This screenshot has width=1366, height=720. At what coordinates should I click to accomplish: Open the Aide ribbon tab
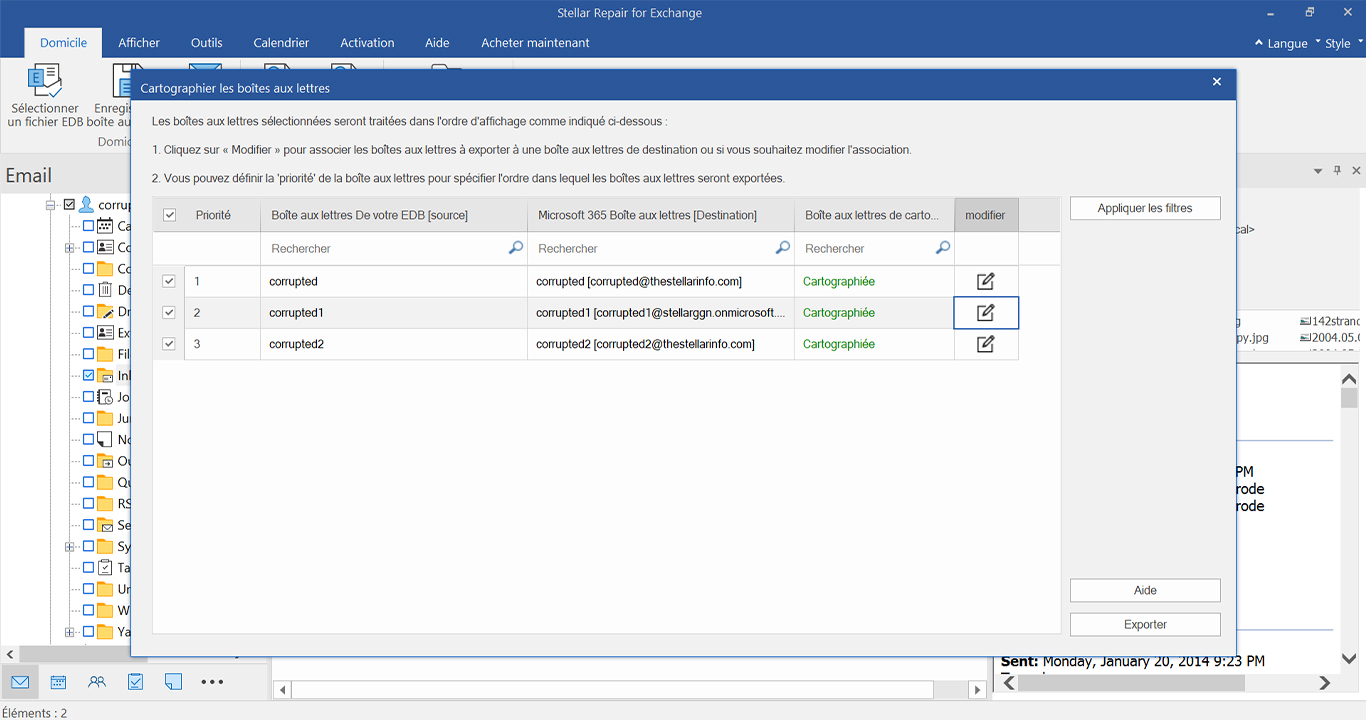click(x=437, y=43)
